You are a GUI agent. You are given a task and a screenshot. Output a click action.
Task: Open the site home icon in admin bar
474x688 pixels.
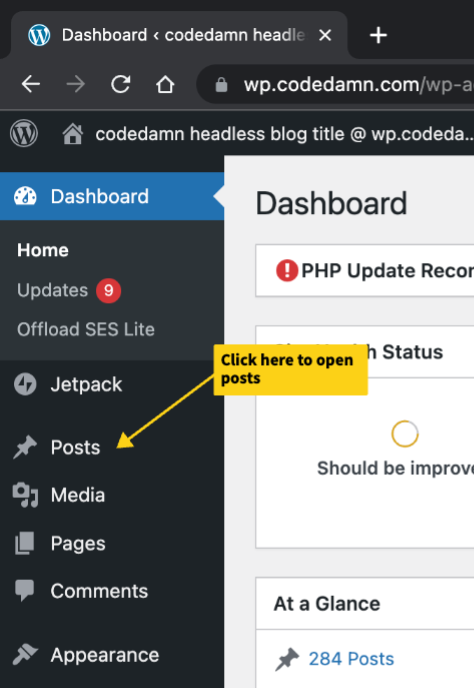(72, 134)
